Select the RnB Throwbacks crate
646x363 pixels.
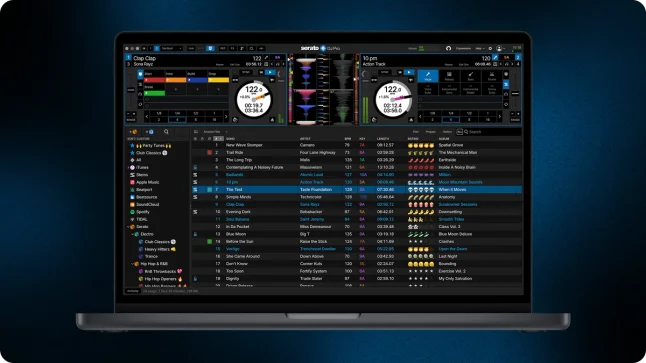click(x=160, y=272)
